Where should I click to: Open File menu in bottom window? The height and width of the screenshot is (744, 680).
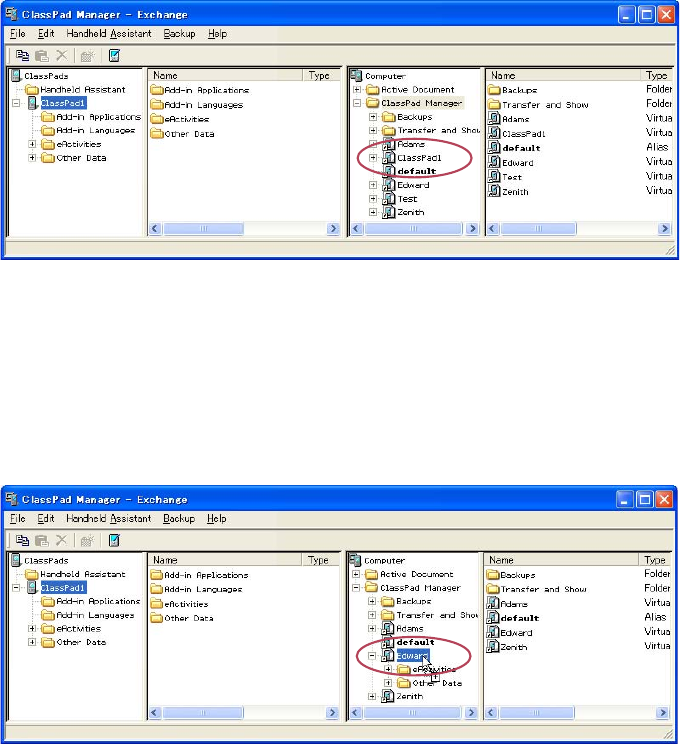[x=18, y=519]
